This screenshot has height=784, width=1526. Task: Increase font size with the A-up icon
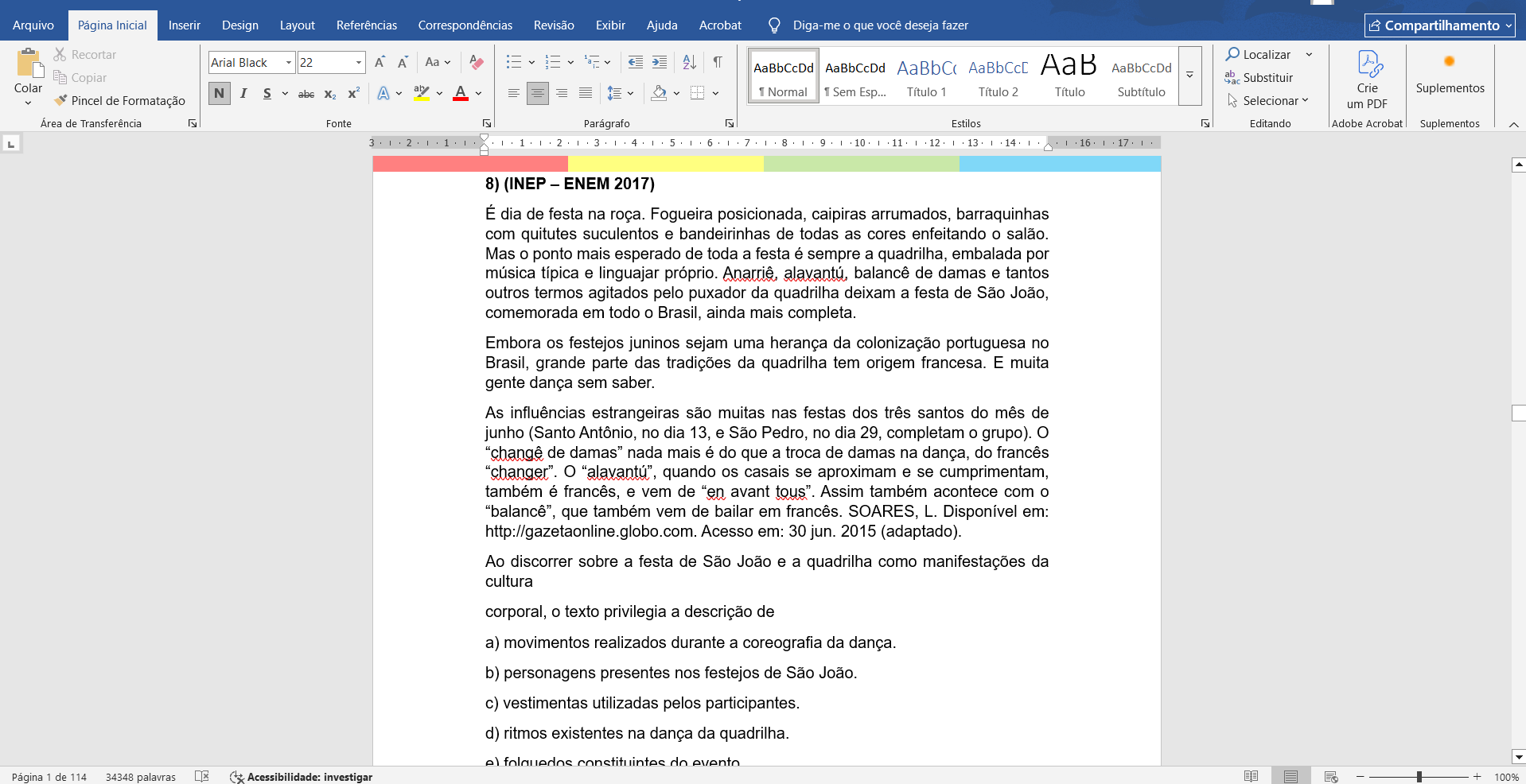tap(380, 62)
